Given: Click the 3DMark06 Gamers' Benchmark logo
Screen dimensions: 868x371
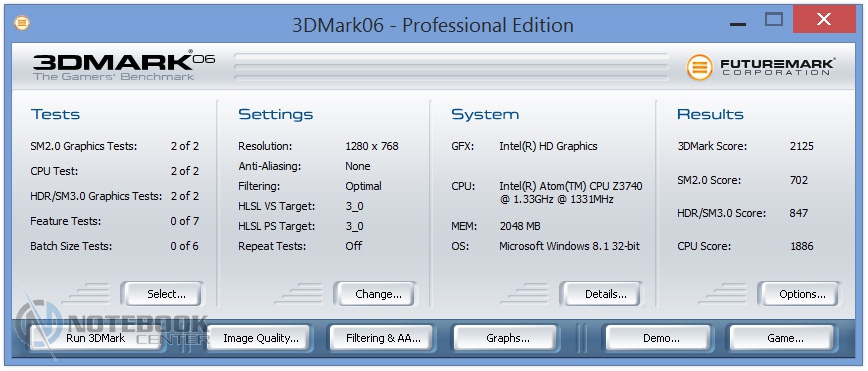Looking at the screenshot, I should pos(123,66).
